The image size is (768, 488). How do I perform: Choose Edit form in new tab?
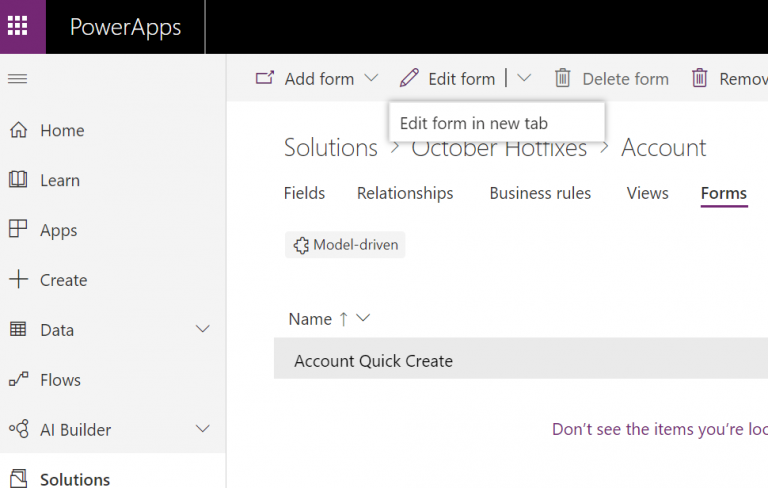point(497,122)
